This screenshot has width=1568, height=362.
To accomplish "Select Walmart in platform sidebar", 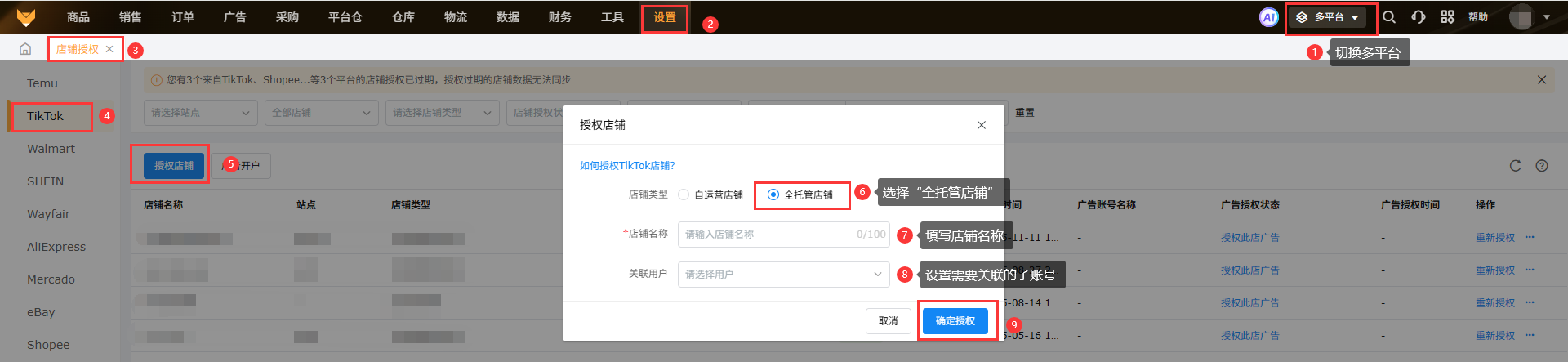I will coord(51,149).
